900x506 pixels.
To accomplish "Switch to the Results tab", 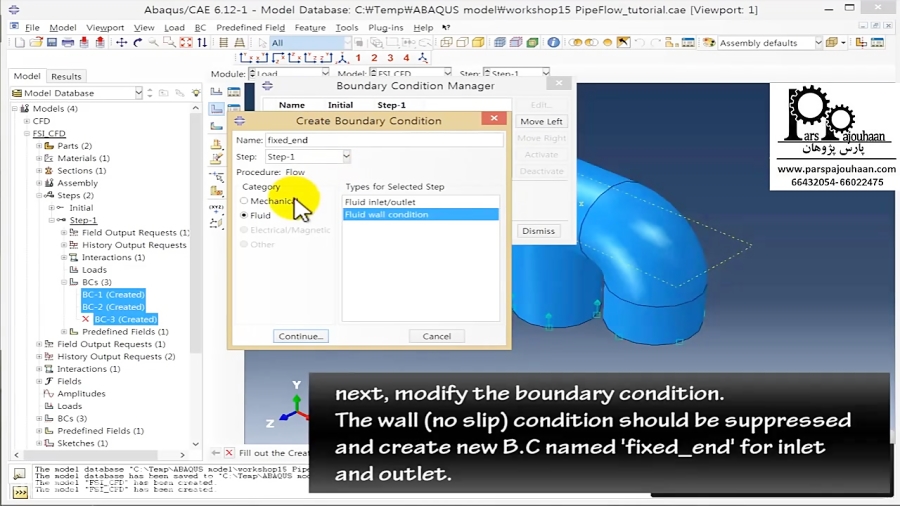I will click(x=66, y=76).
